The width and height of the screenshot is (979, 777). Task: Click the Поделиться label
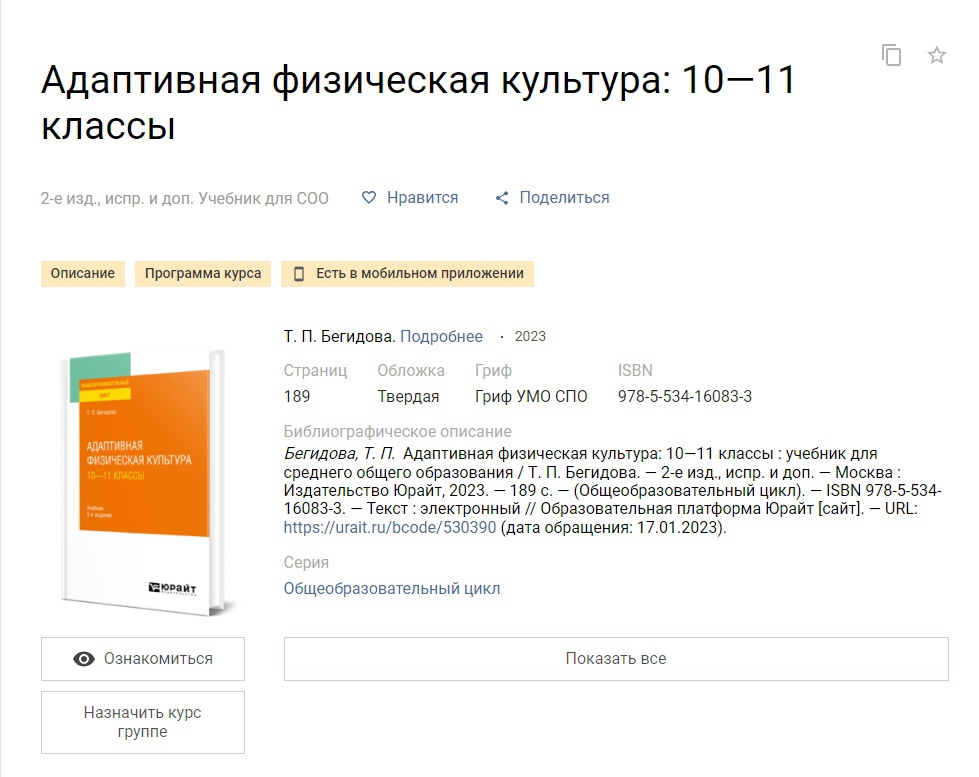tap(564, 197)
